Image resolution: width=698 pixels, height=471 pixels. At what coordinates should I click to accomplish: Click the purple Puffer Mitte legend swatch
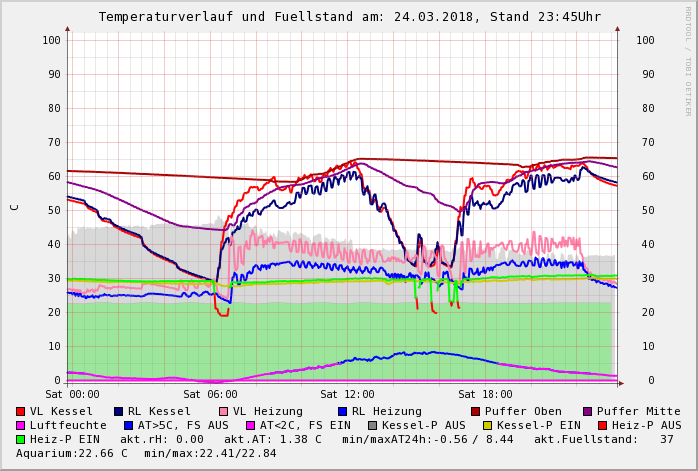(588, 412)
